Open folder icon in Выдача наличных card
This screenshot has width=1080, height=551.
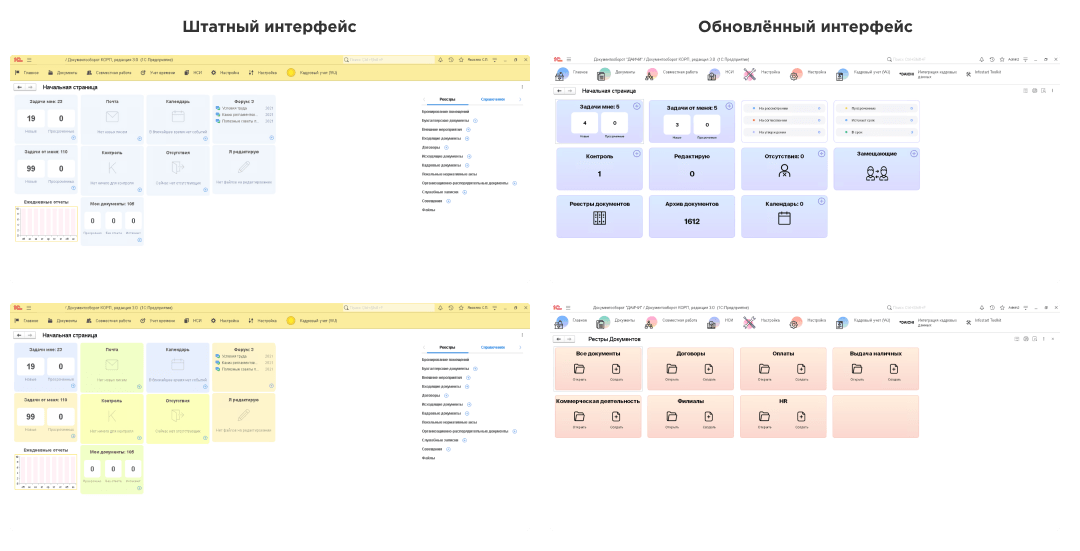[x=857, y=369]
